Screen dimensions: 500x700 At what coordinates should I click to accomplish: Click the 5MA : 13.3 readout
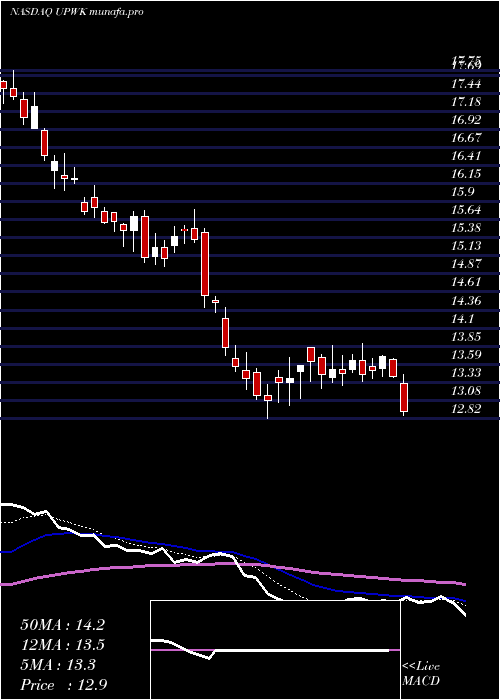58,665
